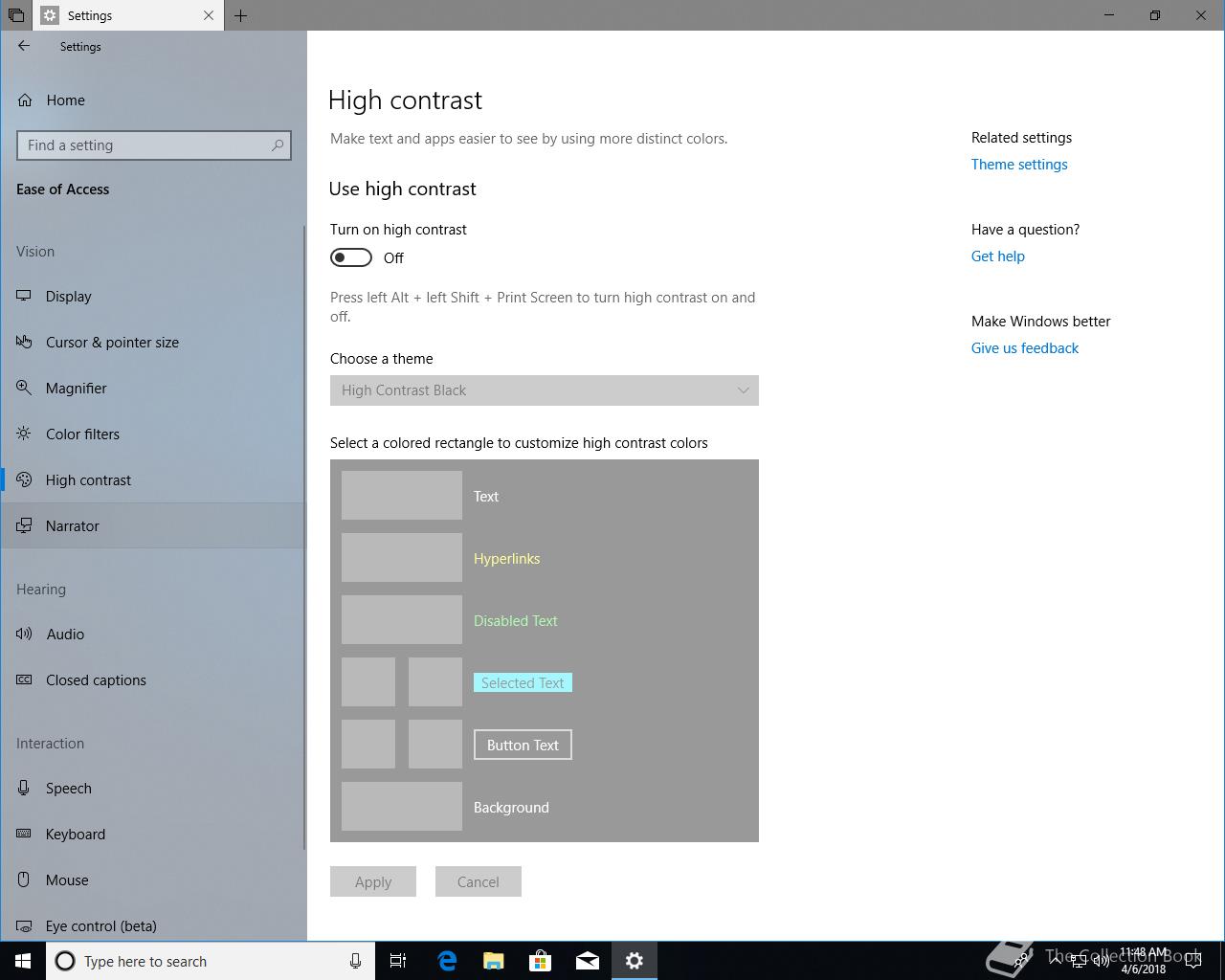
Task: Click the back arrow in Settings header
Action: (x=24, y=46)
